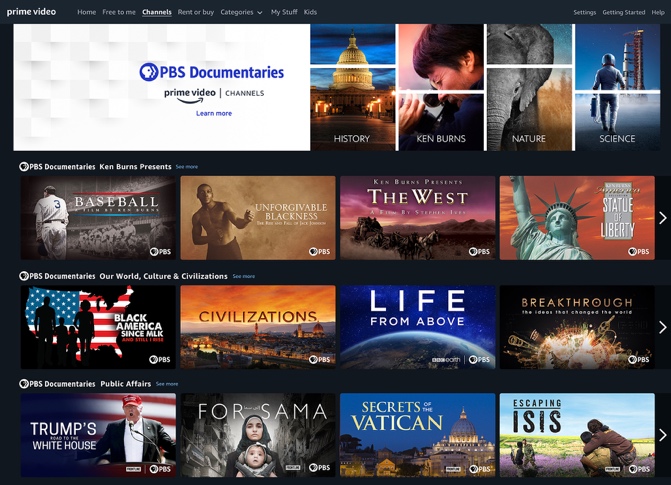Open For Sama thumbnail
This screenshot has height=485, width=671.
[258, 435]
